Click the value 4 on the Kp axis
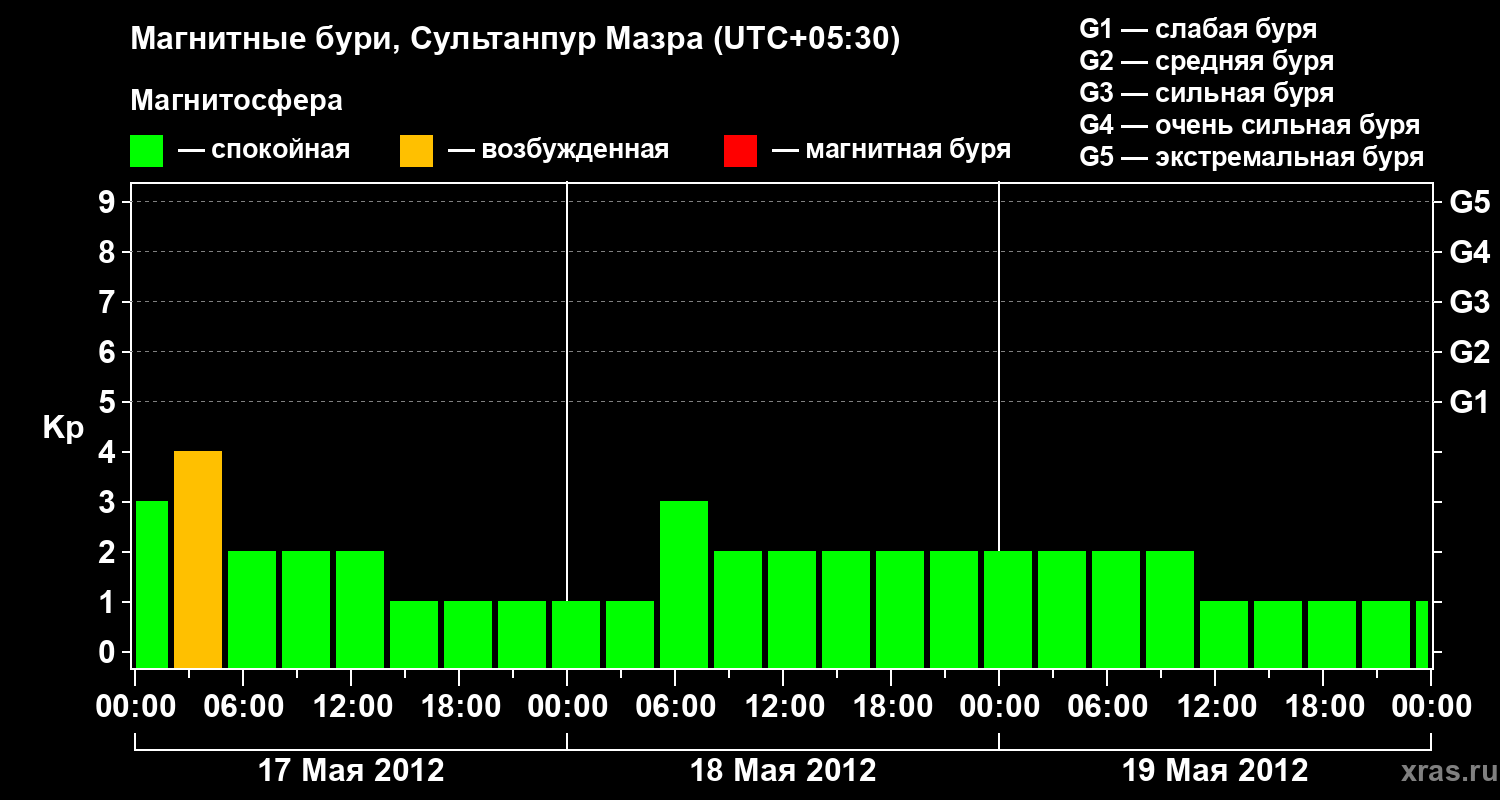The height and width of the screenshot is (800, 1500). click(x=109, y=452)
